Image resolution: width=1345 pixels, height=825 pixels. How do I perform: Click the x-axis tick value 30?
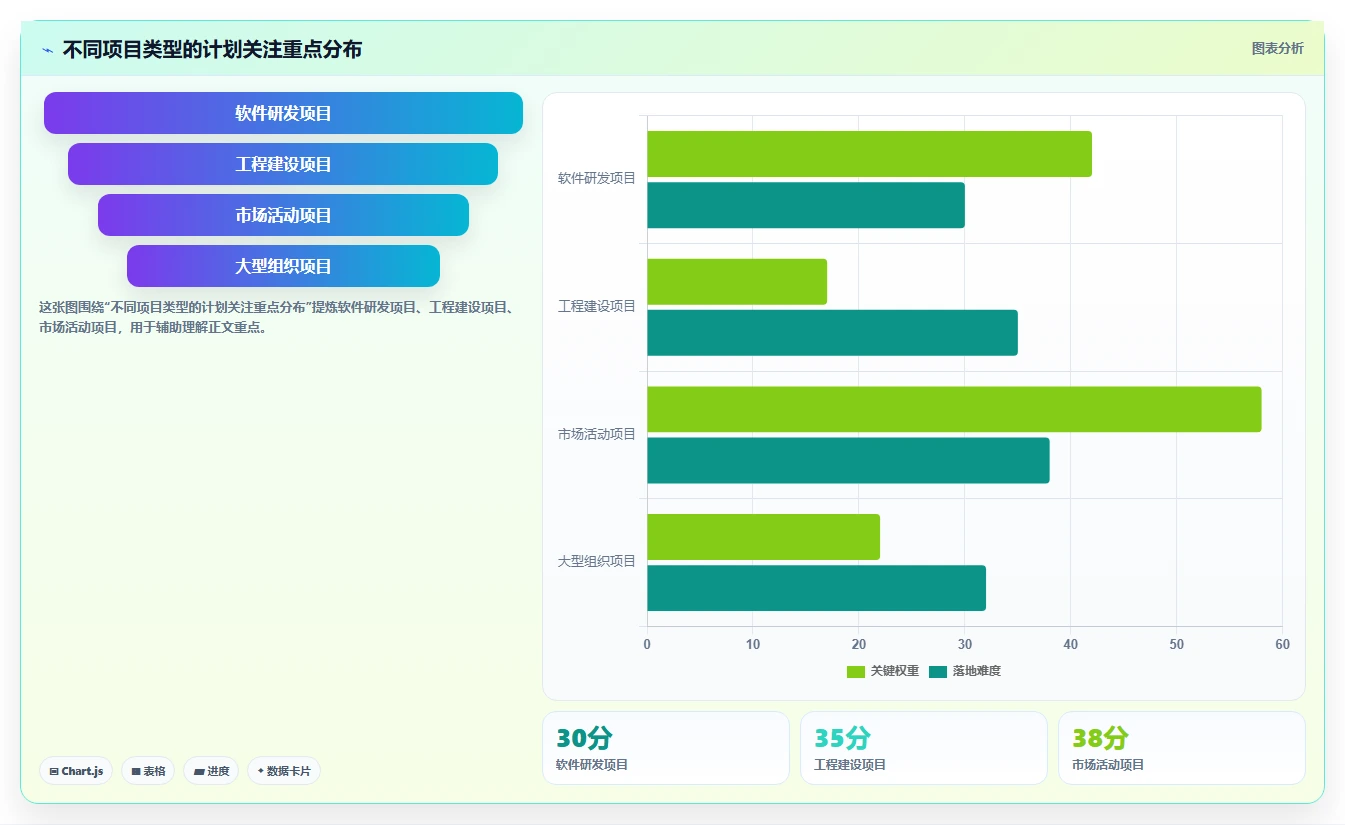(x=965, y=645)
